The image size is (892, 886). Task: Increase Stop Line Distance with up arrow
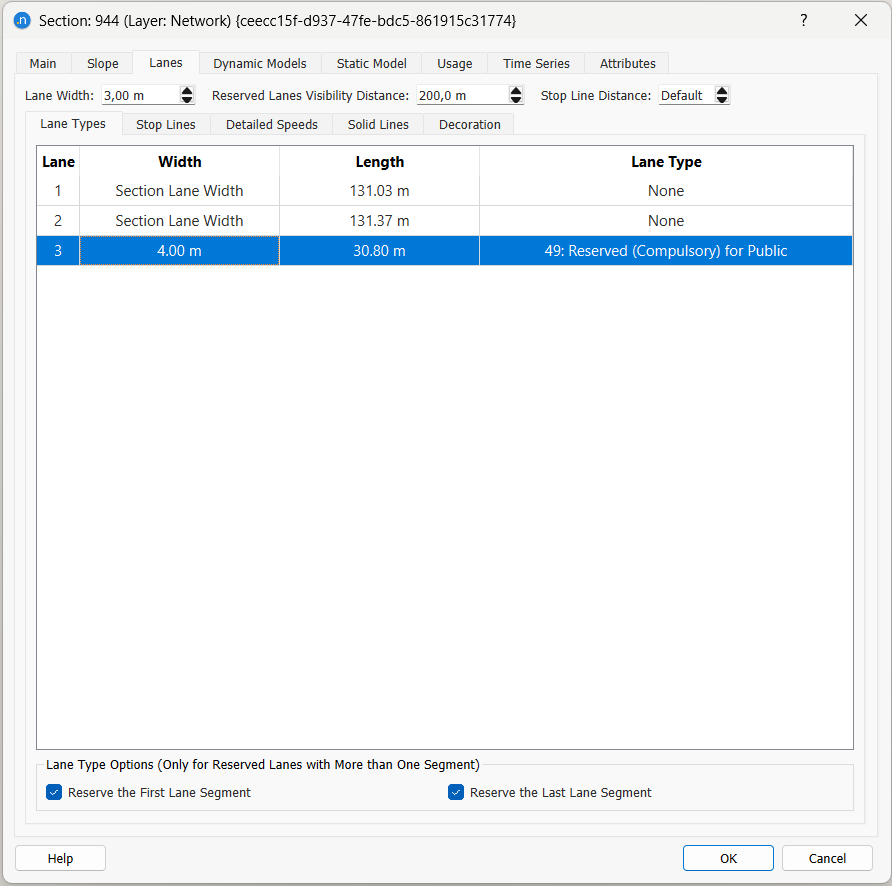(x=722, y=91)
